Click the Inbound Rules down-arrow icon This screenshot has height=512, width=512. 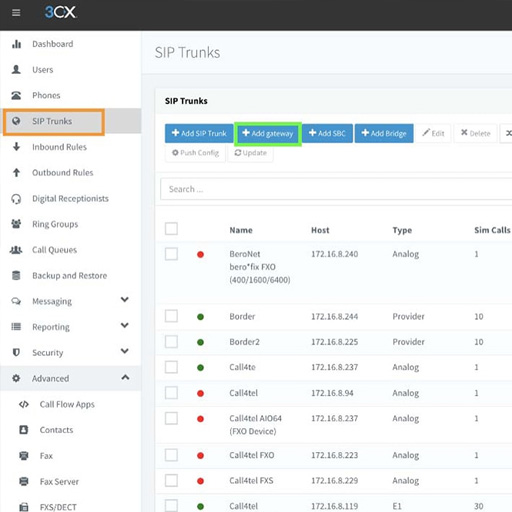(16, 147)
